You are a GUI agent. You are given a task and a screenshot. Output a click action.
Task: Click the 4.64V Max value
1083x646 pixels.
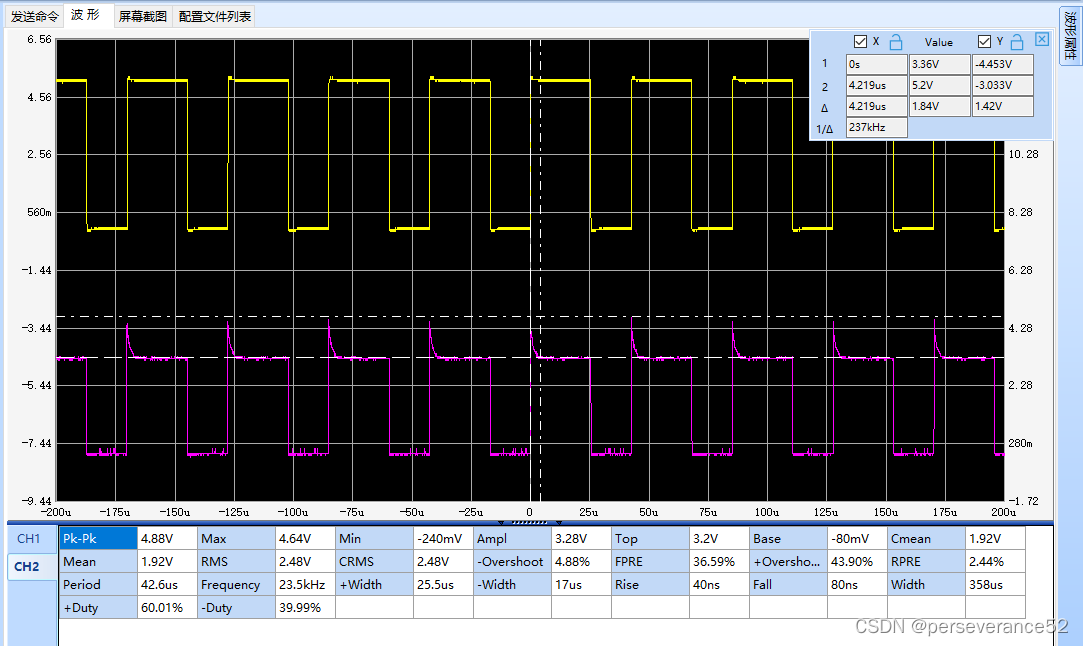click(305, 538)
